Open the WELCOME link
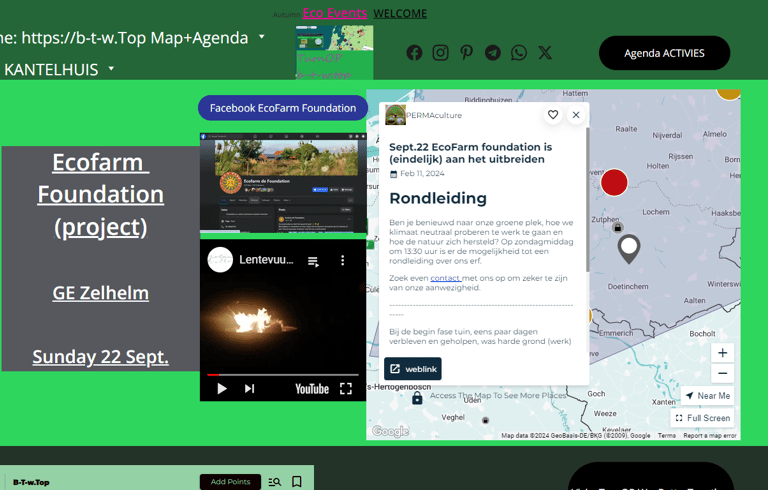The image size is (768, 490). coord(400,14)
